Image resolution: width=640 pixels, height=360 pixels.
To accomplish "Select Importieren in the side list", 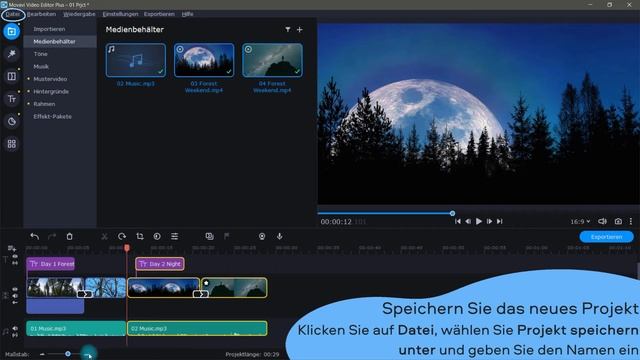I will [49, 29].
